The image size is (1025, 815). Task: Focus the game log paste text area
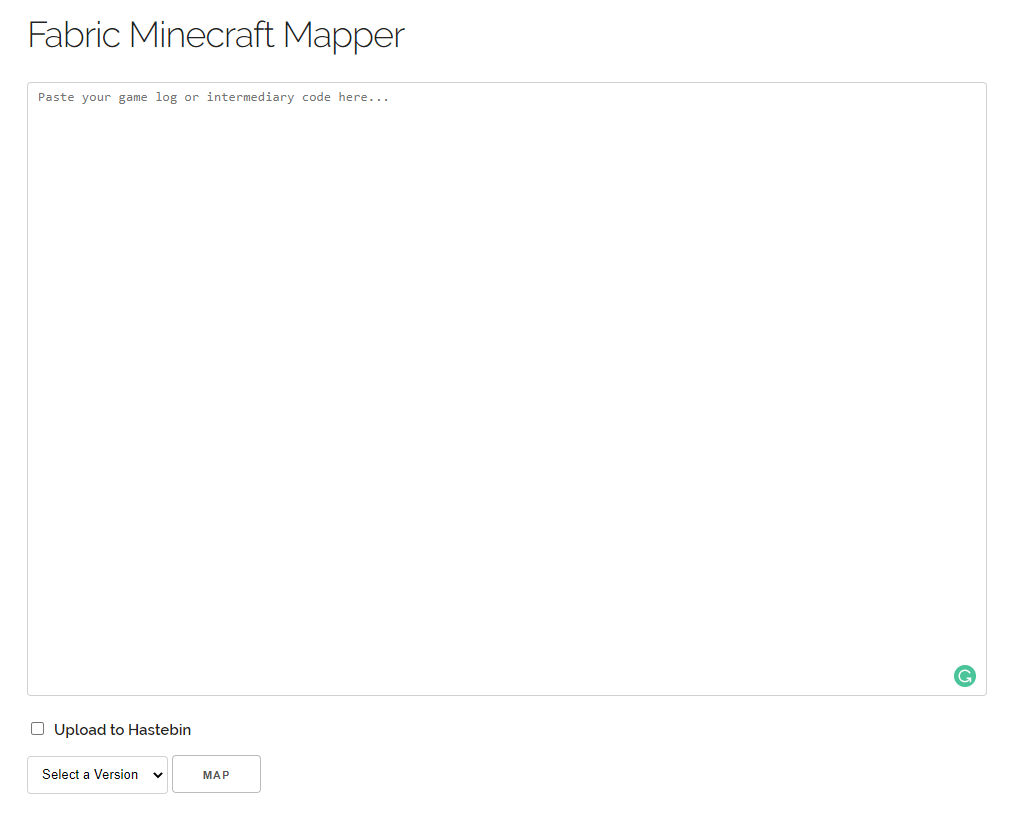click(x=507, y=389)
